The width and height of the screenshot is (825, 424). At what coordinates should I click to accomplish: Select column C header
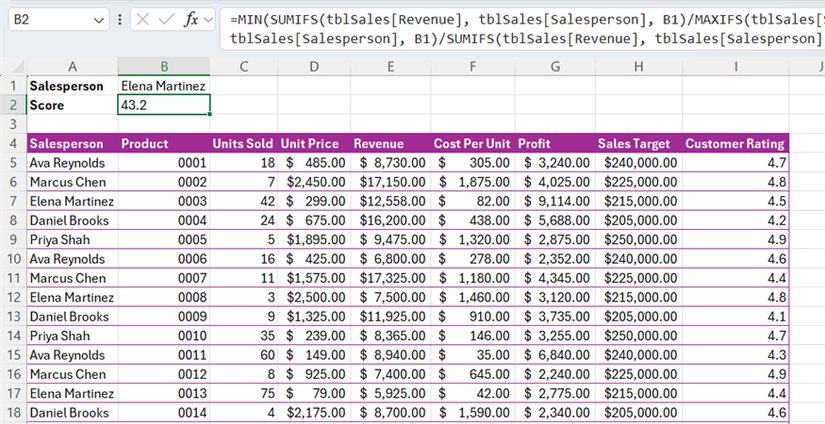244,66
